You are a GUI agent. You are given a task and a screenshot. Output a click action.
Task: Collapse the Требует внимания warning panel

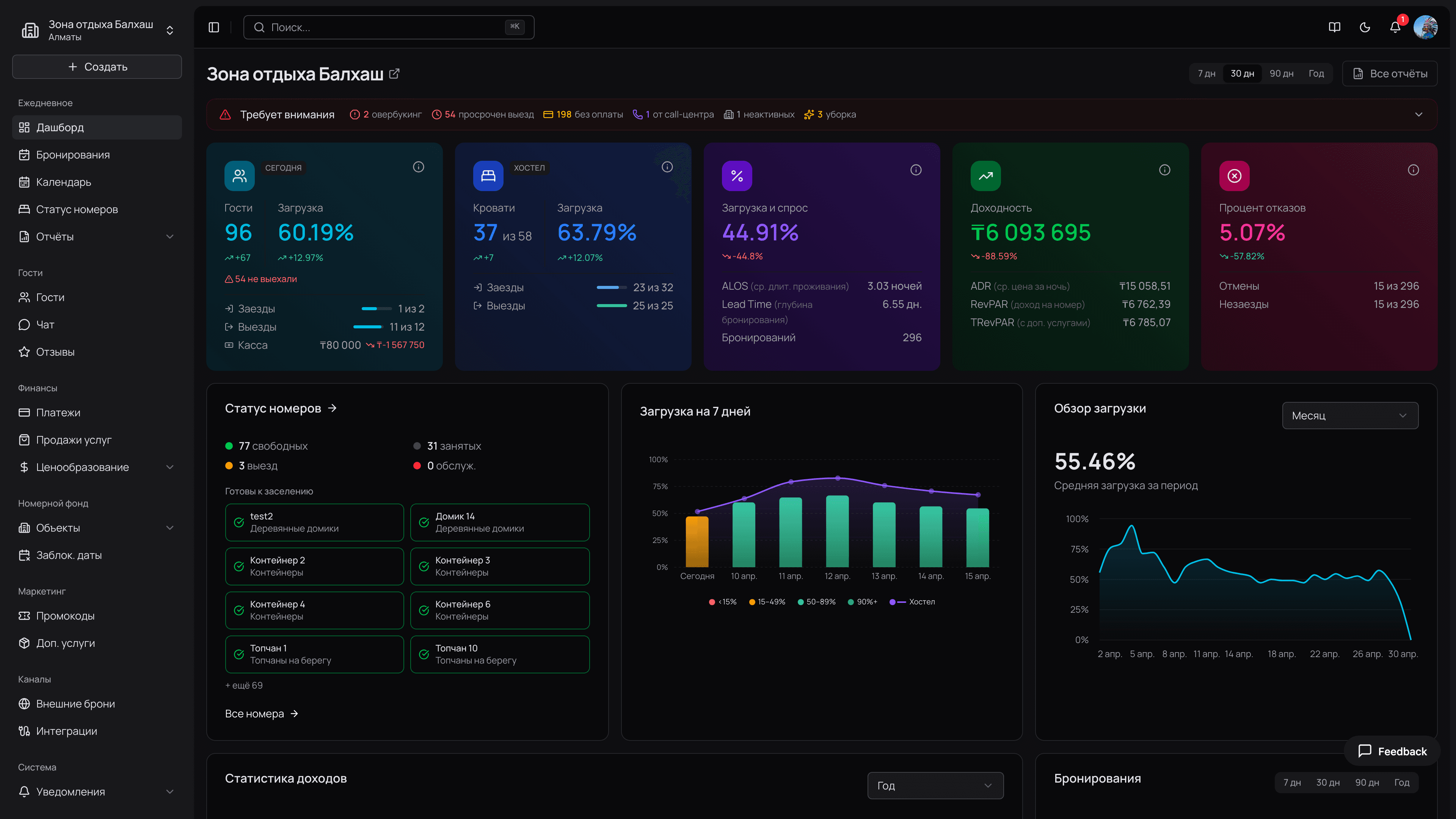pyautogui.click(x=1419, y=114)
